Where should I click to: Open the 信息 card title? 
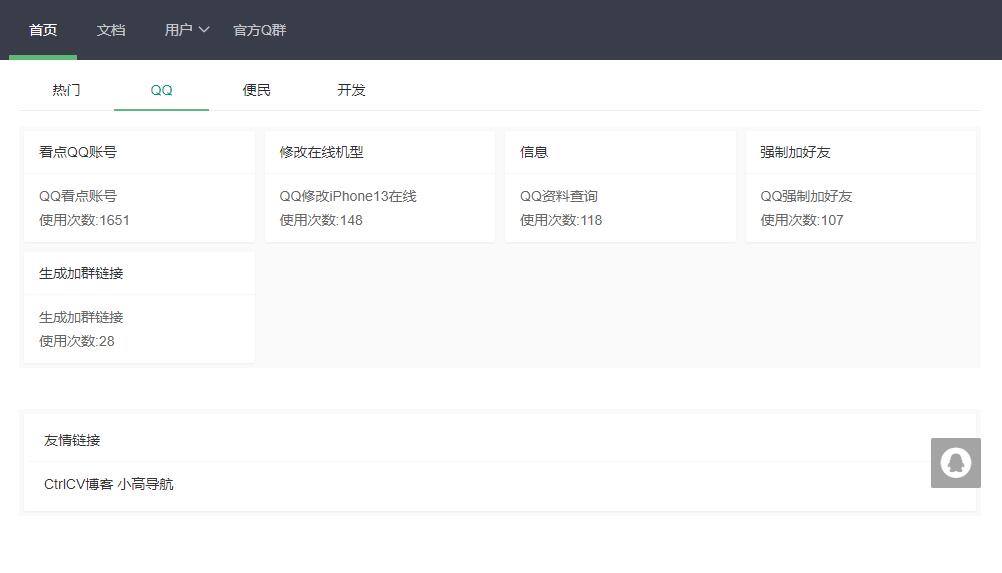pos(534,152)
